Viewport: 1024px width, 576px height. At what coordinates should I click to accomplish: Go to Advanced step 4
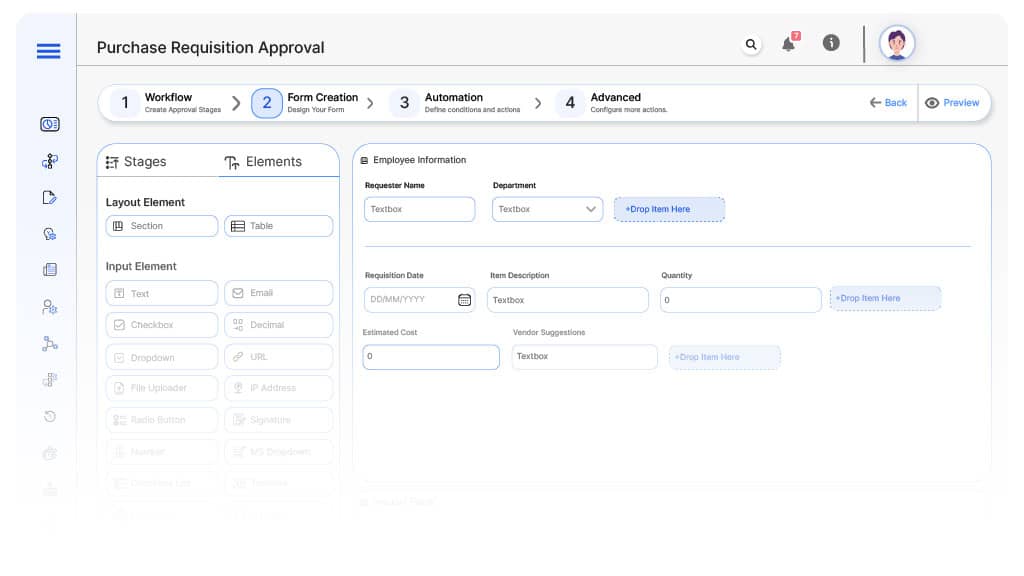click(x=611, y=103)
